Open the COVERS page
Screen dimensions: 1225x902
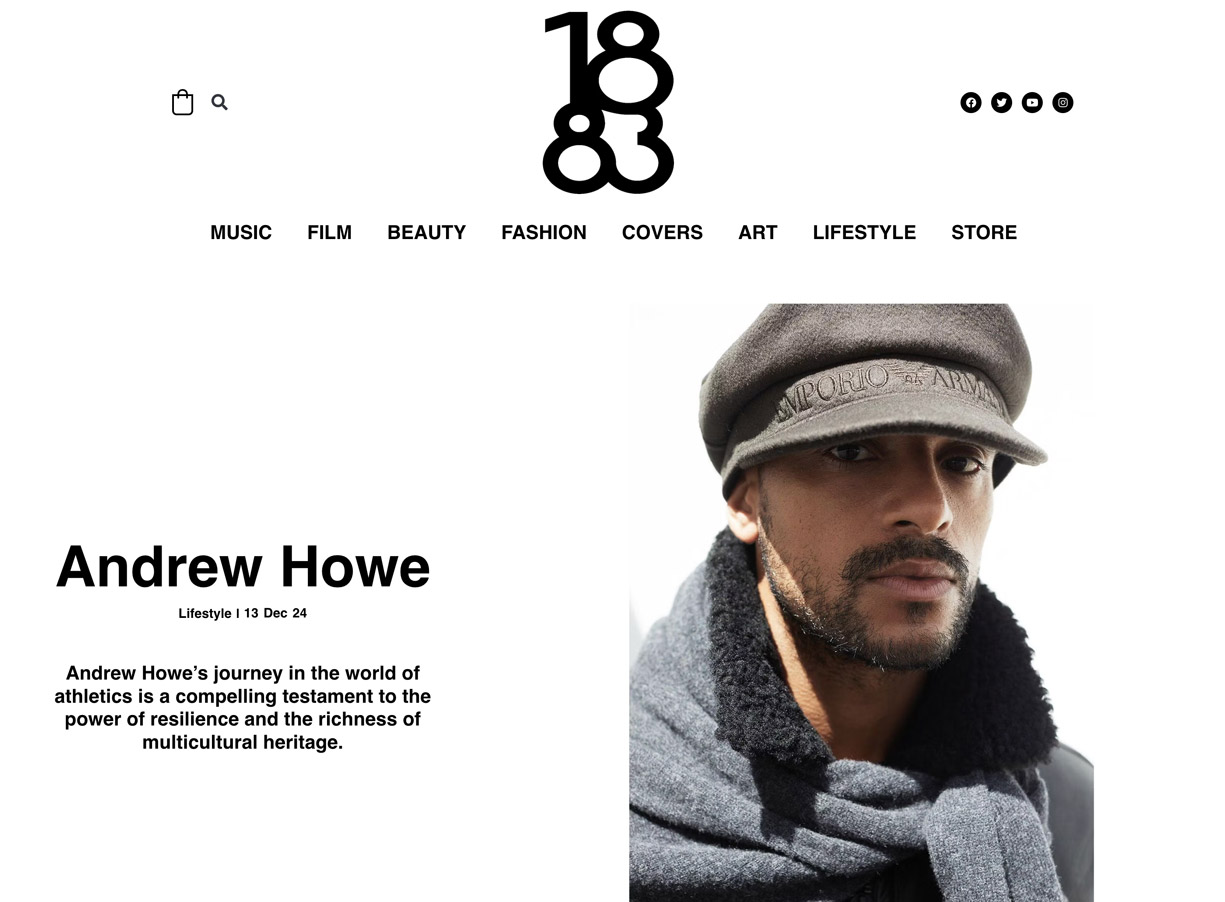coord(662,232)
